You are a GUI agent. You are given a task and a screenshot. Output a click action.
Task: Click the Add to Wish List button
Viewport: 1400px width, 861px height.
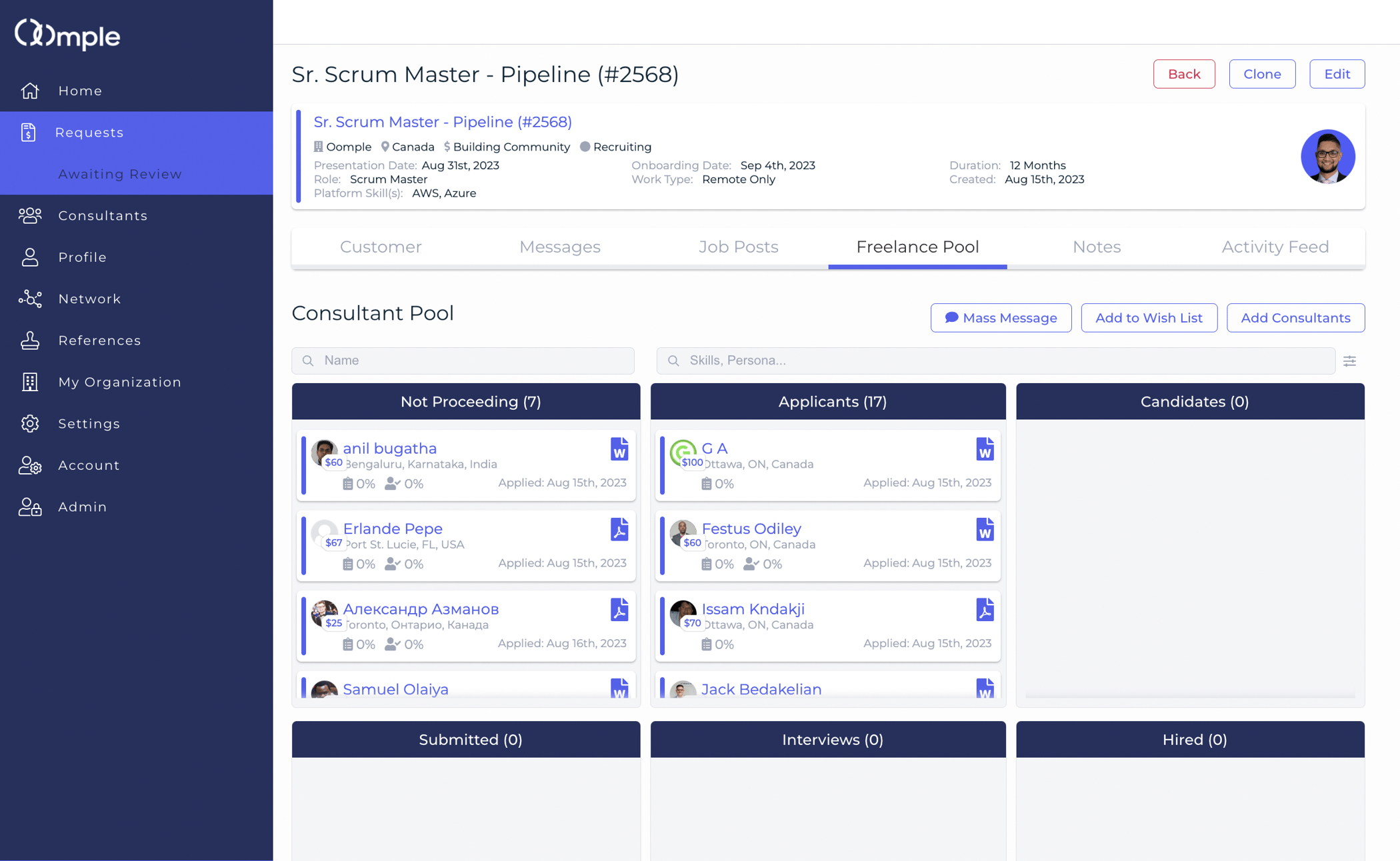(1148, 317)
